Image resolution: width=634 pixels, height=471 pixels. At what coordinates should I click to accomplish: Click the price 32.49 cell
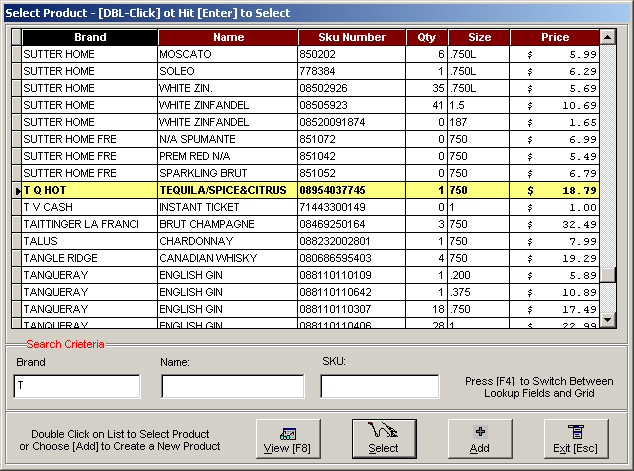tap(554, 224)
